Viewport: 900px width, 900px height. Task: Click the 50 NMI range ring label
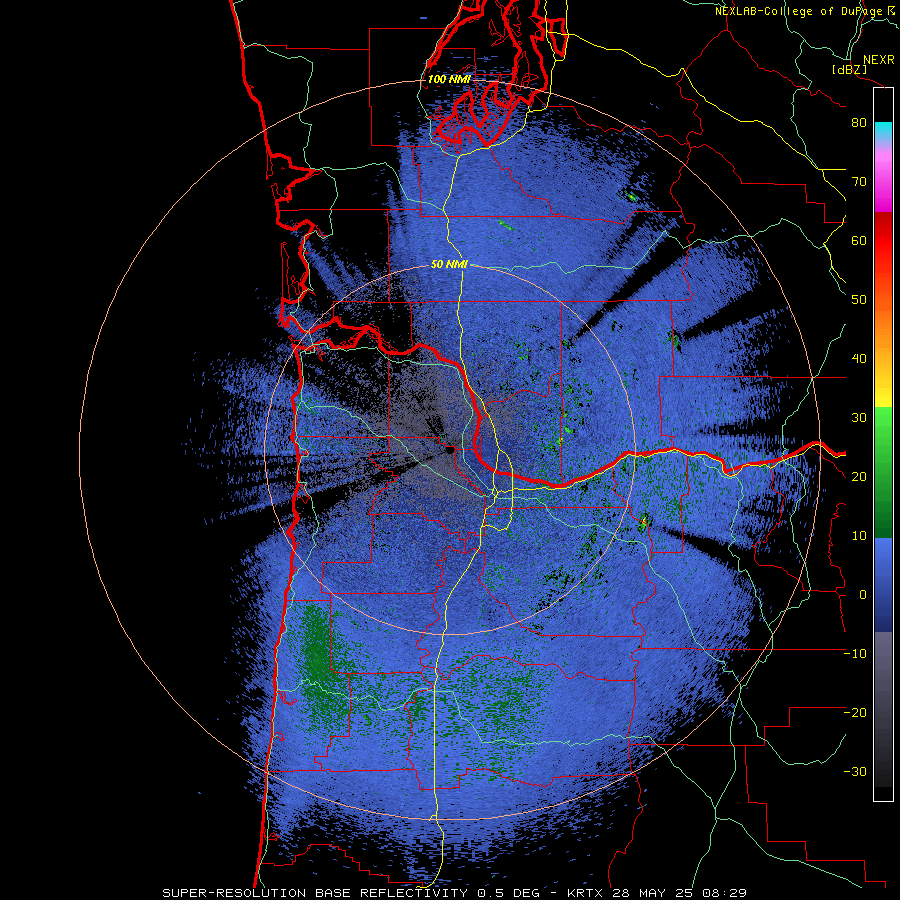(x=449, y=265)
